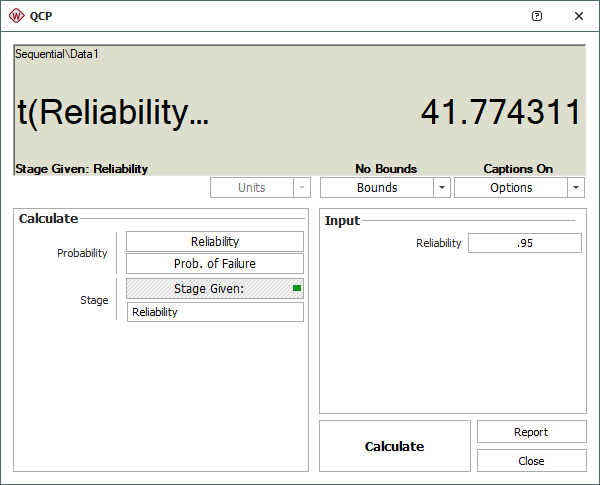Click the Close button at bottom right

point(531,461)
